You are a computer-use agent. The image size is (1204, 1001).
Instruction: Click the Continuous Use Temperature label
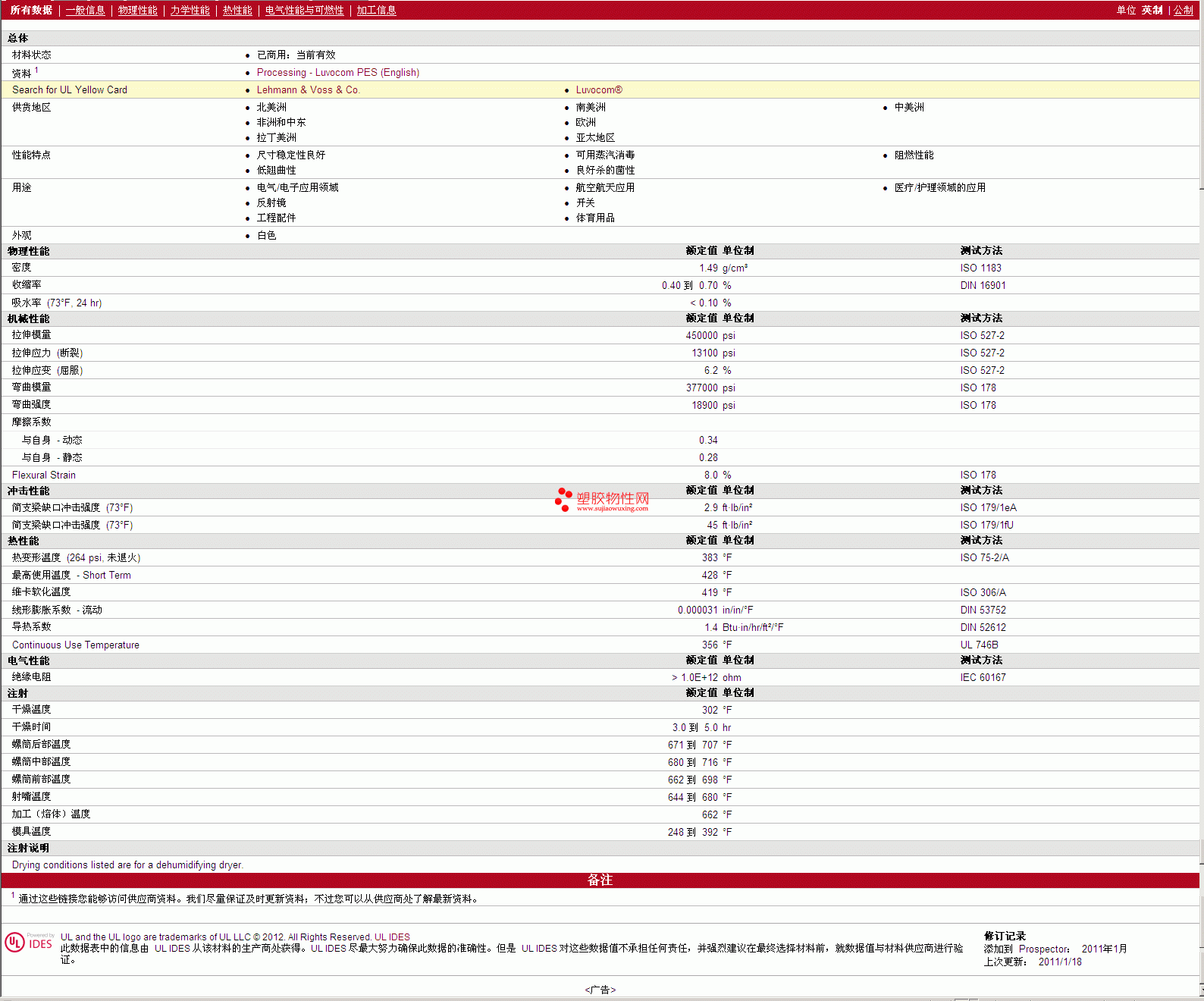coord(76,645)
